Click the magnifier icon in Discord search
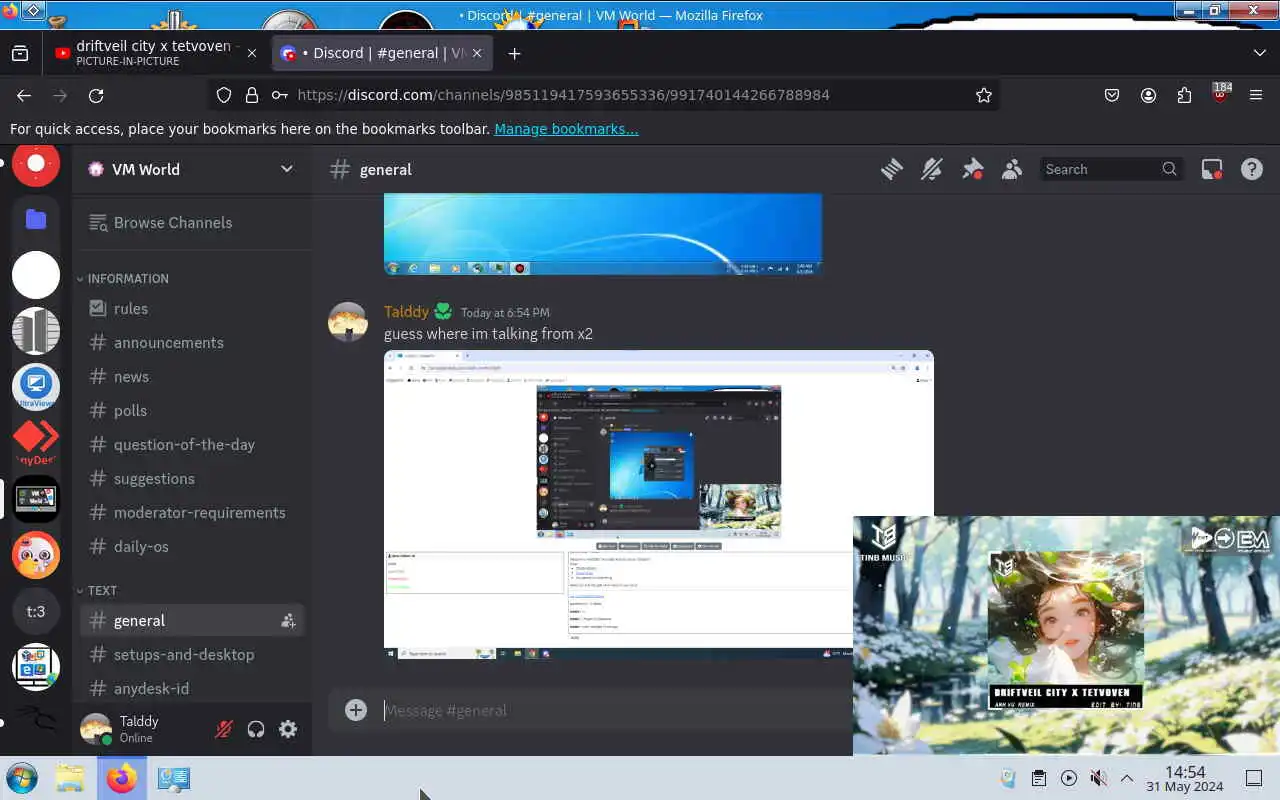 (x=1169, y=169)
